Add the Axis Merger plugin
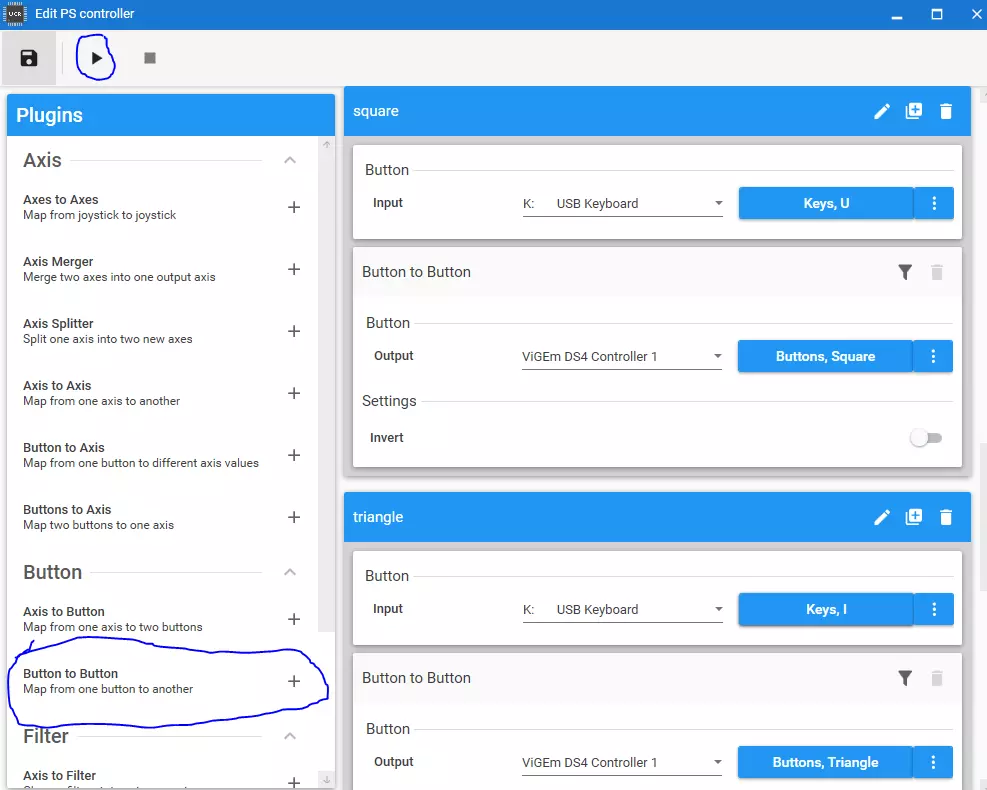This screenshot has height=790, width=987. click(x=293, y=269)
